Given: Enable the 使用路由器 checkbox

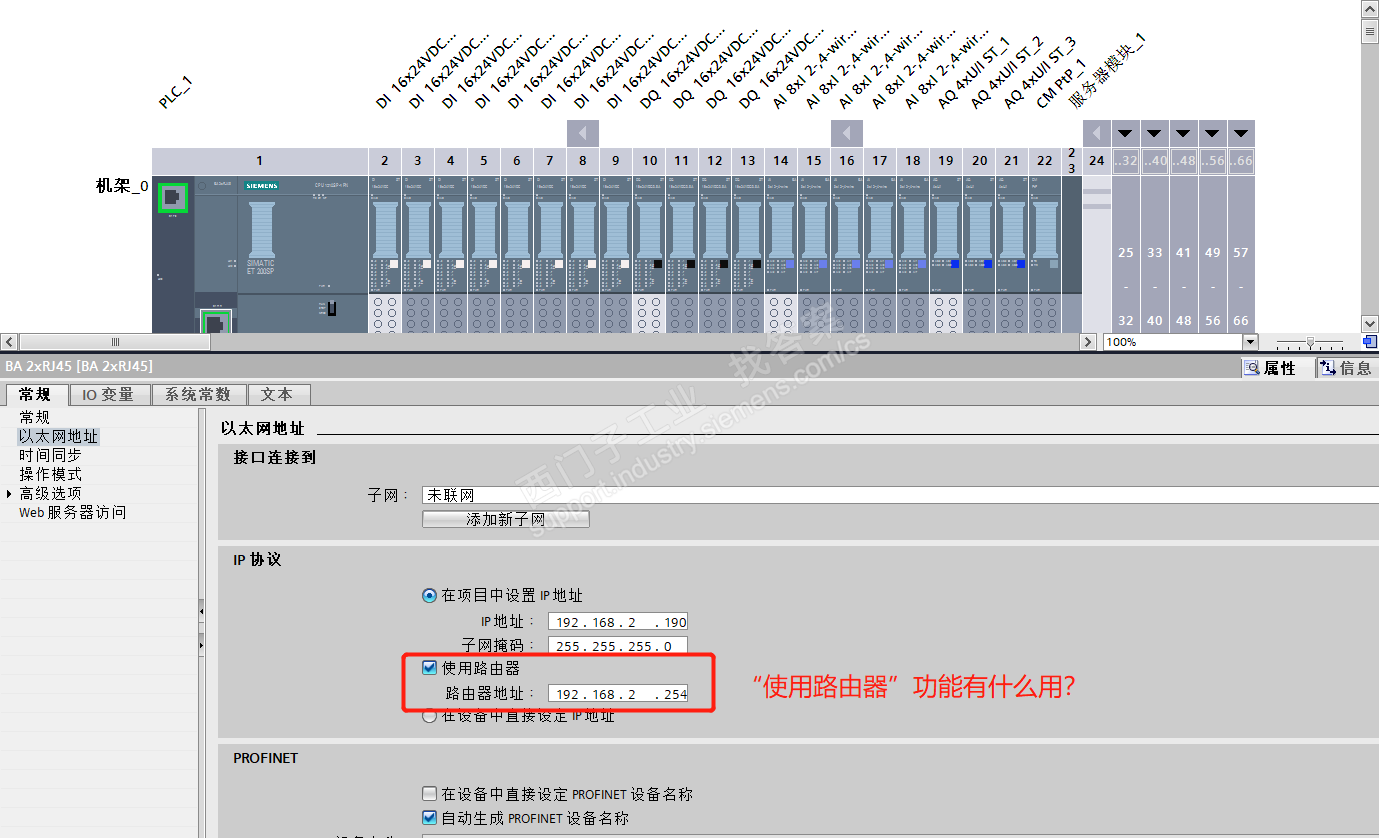Looking at the screenshot, I should click(x=429, y=668).
